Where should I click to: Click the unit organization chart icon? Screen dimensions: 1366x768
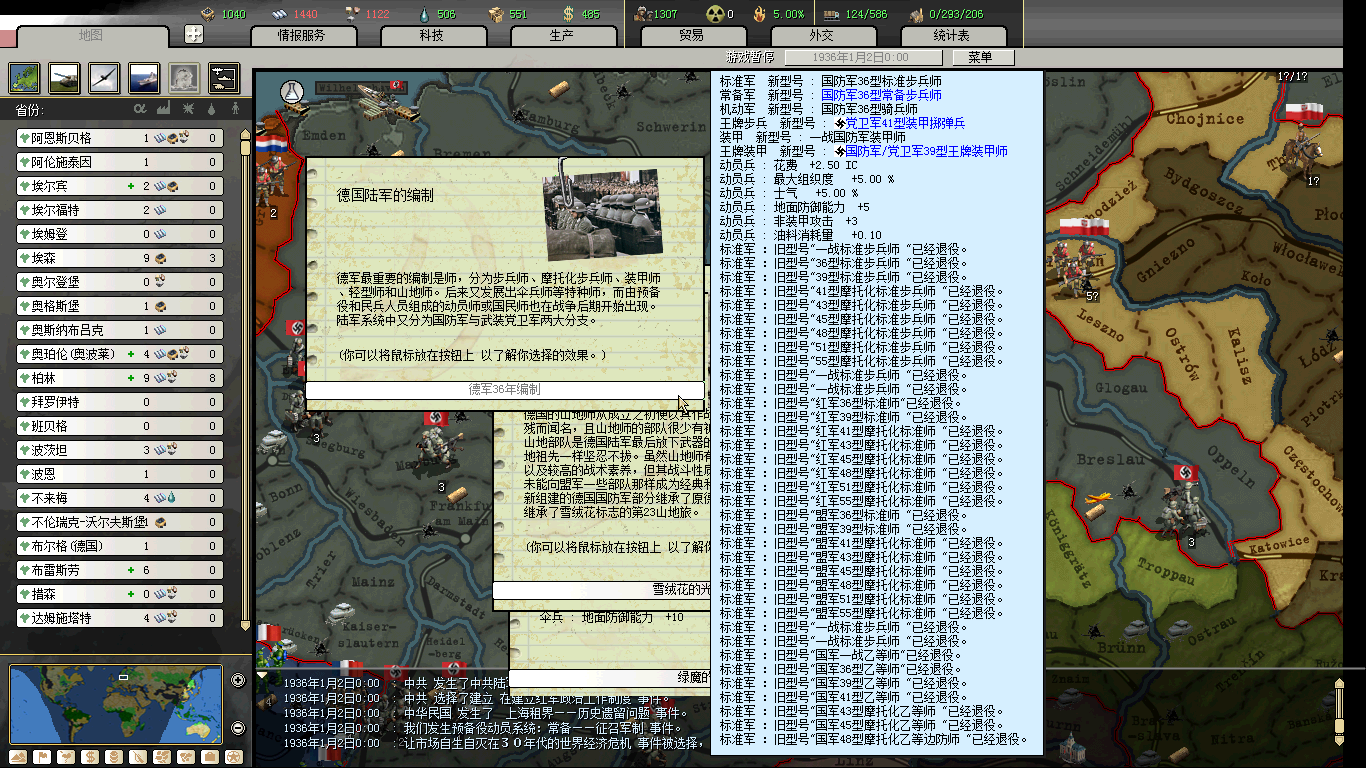click(223, 77)
